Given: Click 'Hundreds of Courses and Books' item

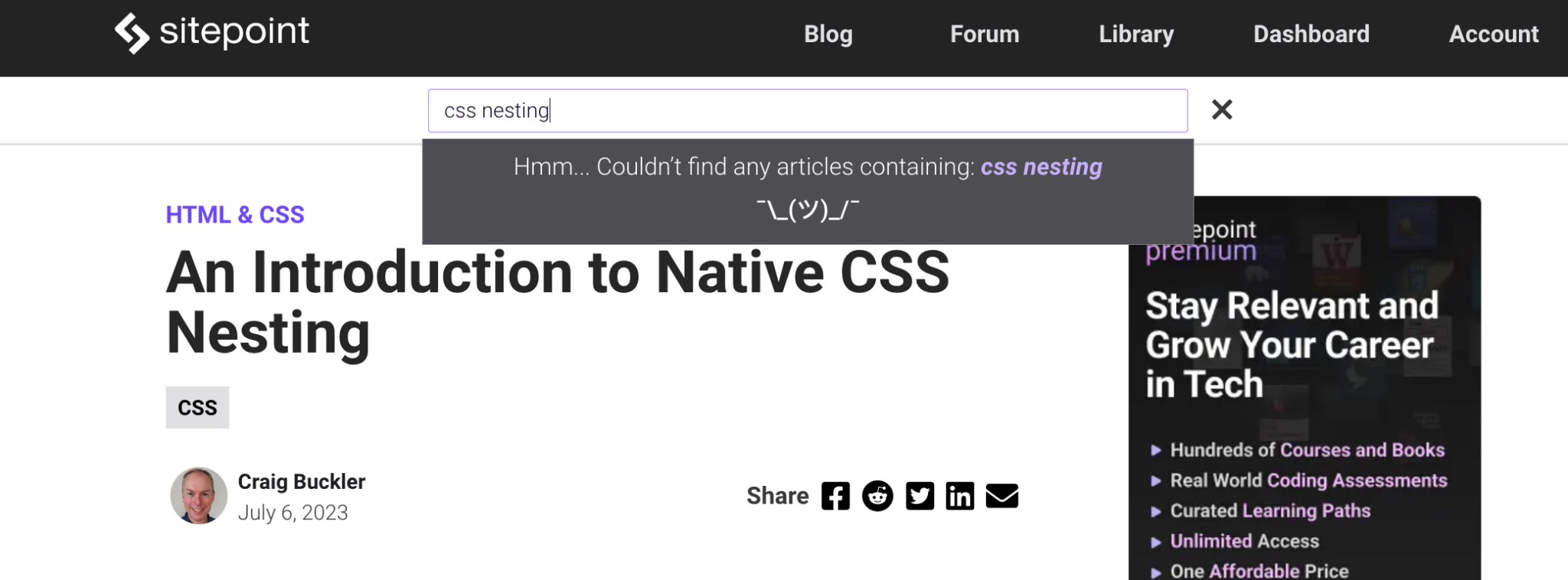Looking at the screenshot, I should coord(1307,450).
